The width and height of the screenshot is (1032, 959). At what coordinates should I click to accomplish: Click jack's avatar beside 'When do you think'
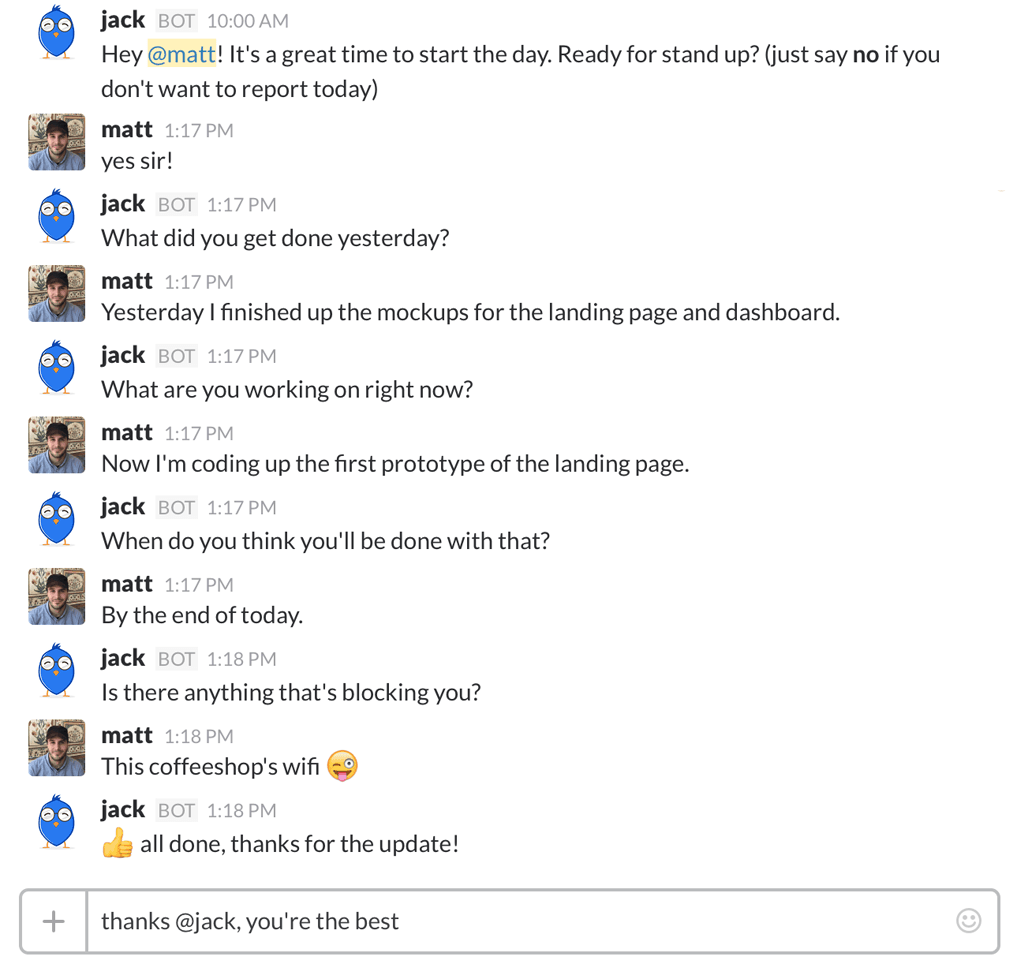point(57,520)
